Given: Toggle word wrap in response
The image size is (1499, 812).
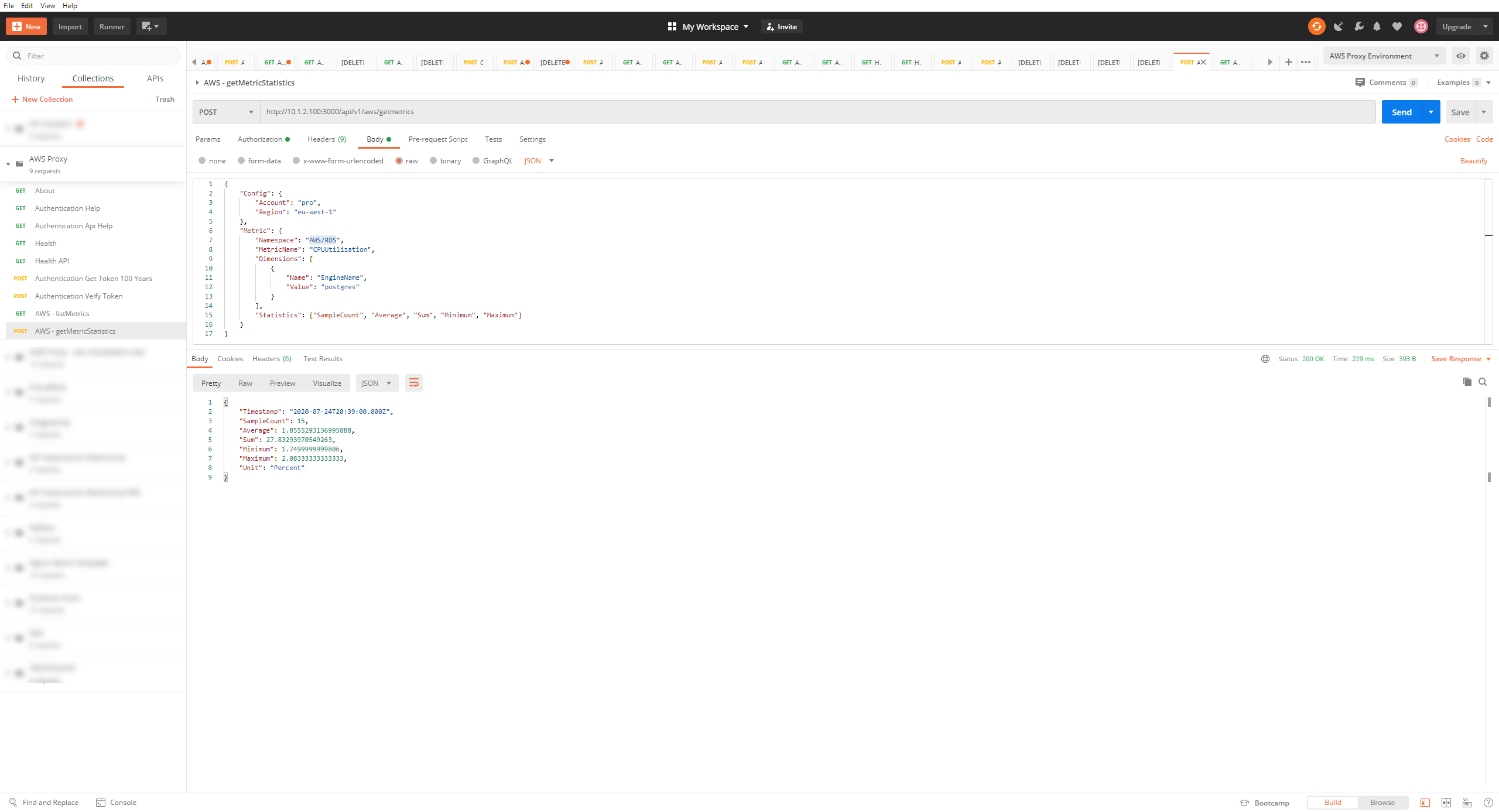Looking at the screenshot, I should pyautogui.click(x=413, y=383).
